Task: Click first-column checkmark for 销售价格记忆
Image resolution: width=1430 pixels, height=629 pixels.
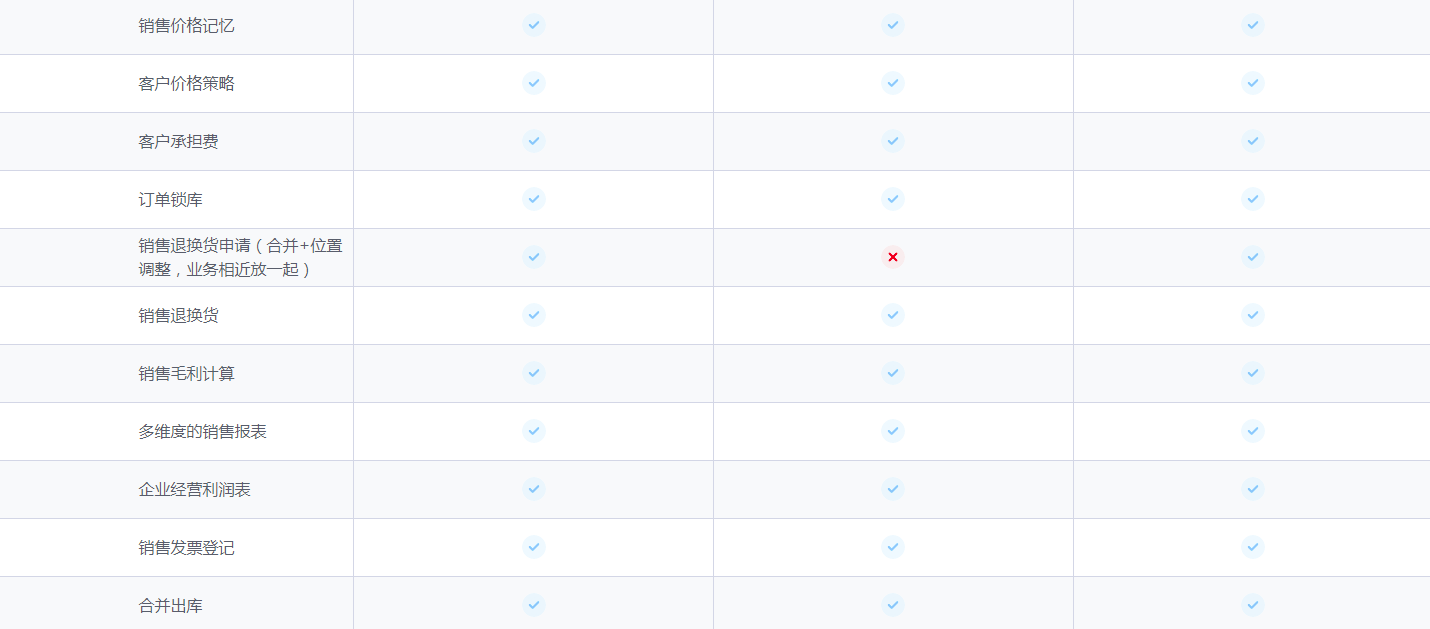Action: [x=534, y=25]
